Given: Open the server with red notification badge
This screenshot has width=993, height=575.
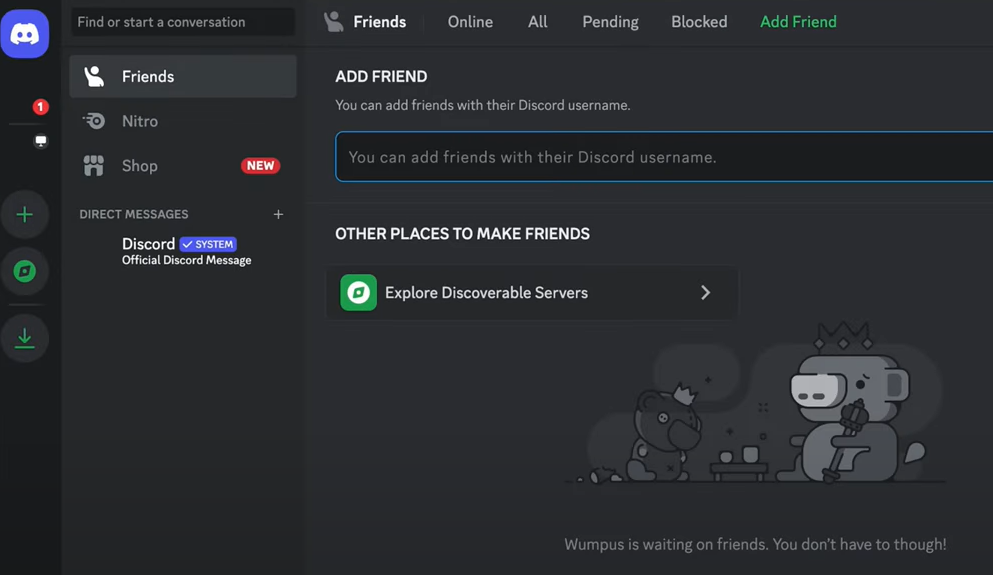Looking at the screenshot, I should click(41, 107).
